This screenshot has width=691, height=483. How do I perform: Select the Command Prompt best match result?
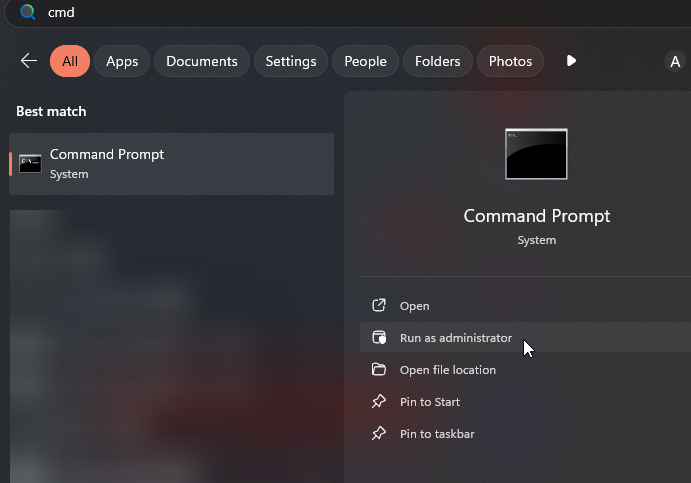(x=172, y=164)
